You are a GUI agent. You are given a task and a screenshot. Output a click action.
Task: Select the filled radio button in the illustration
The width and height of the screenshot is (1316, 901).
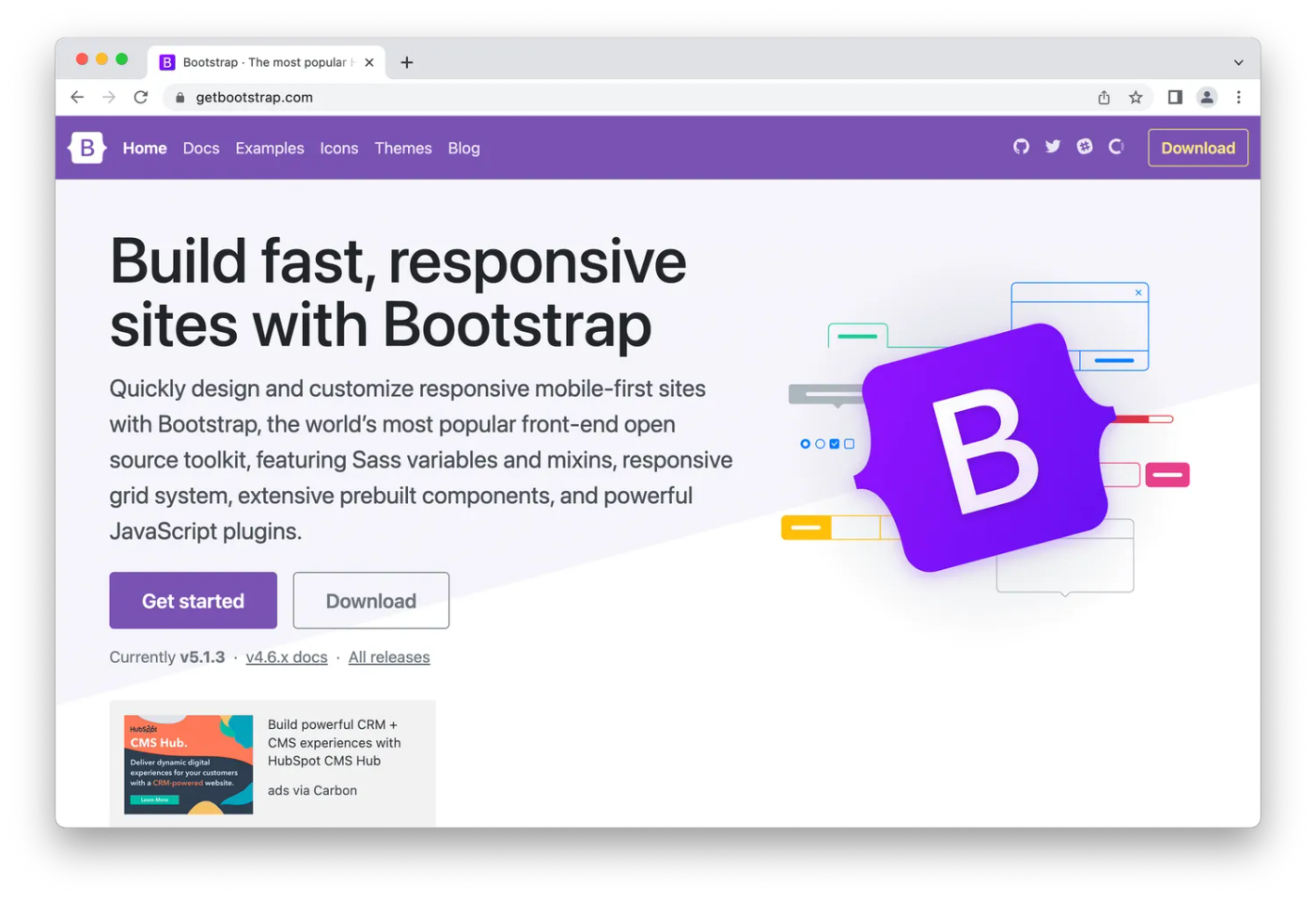pyautogui.click(x=805, y=443)
